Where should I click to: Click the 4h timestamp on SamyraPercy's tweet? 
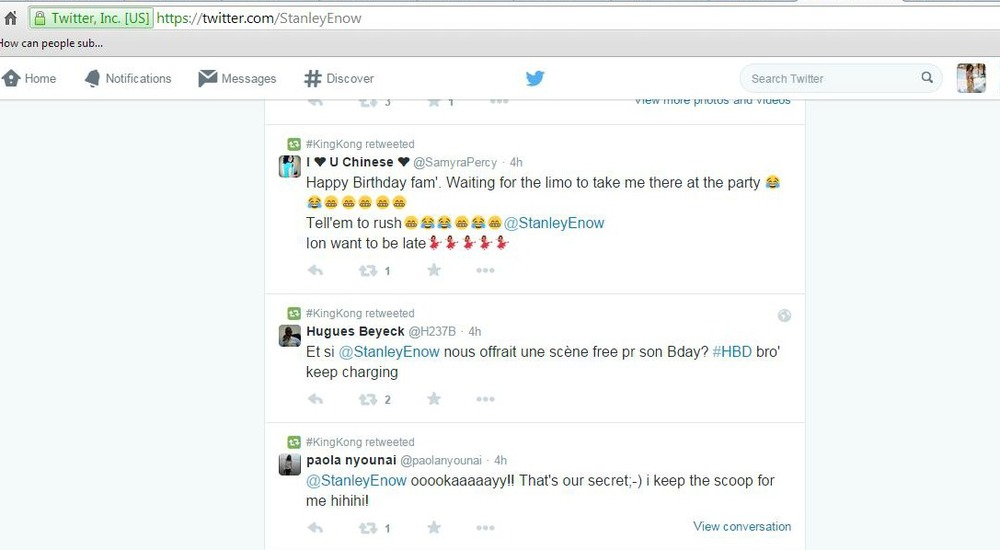(516, 162)
